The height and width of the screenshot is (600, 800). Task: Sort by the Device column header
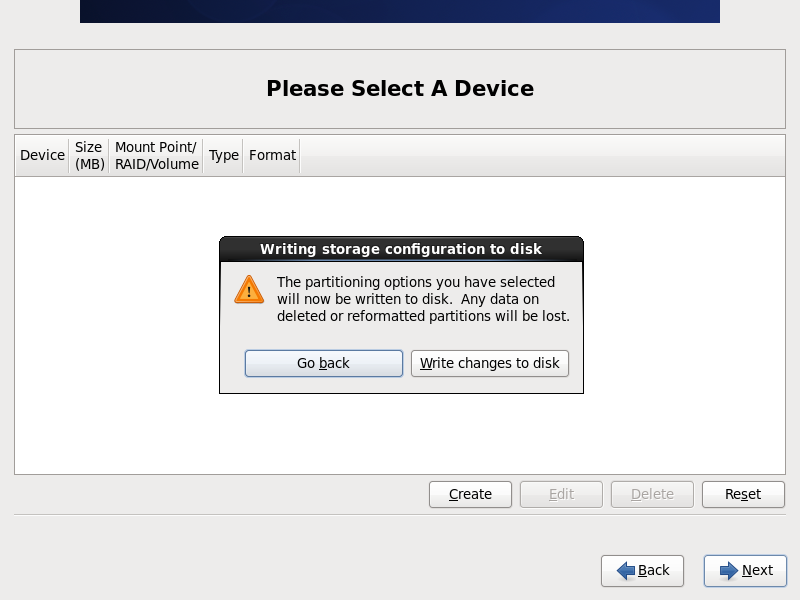point(42,155)
